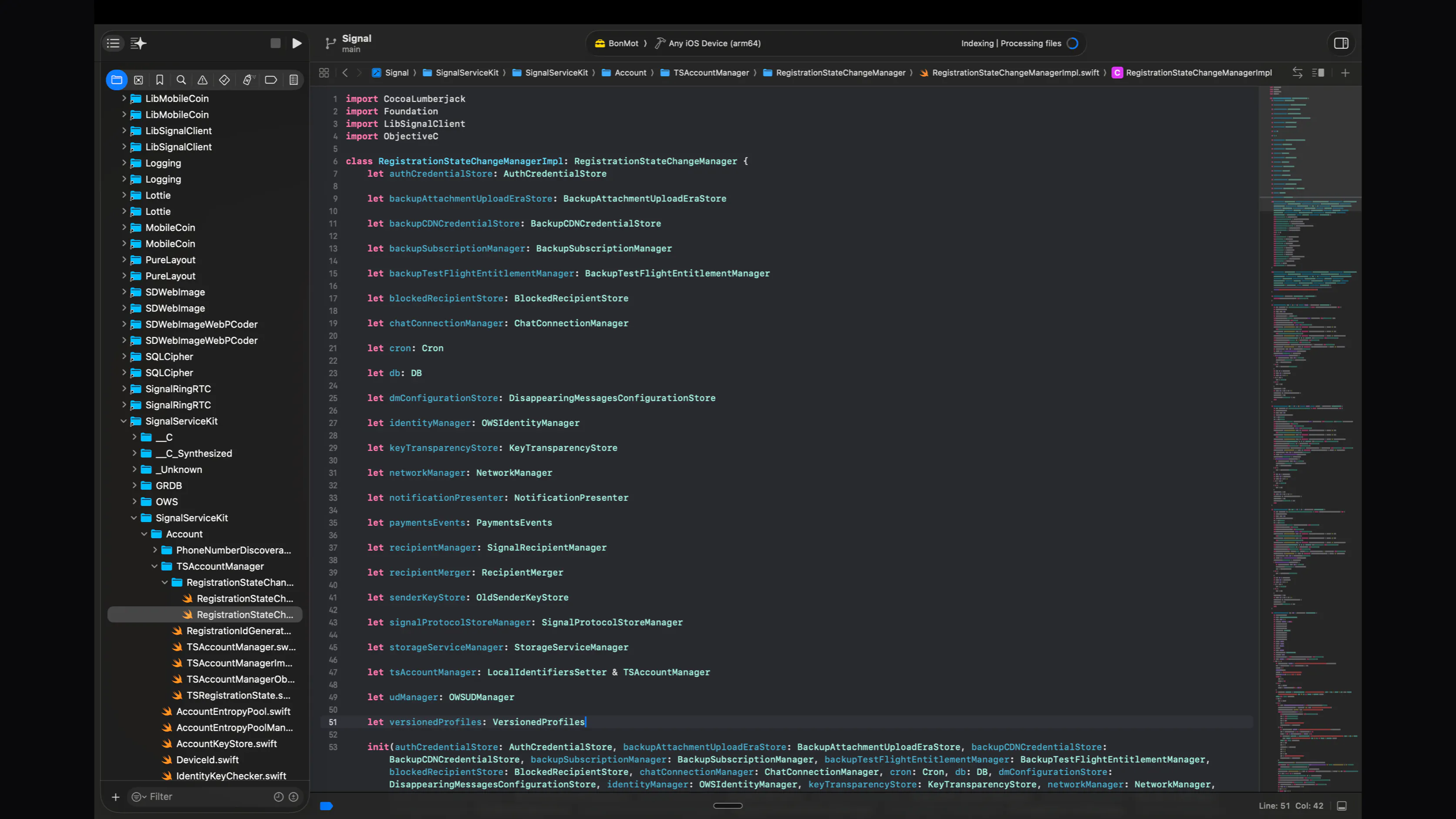Open IdentityKeyChecker.swift
This screenshot has width=1456, height=819.
pyautogui.click(x=224, y=776)
